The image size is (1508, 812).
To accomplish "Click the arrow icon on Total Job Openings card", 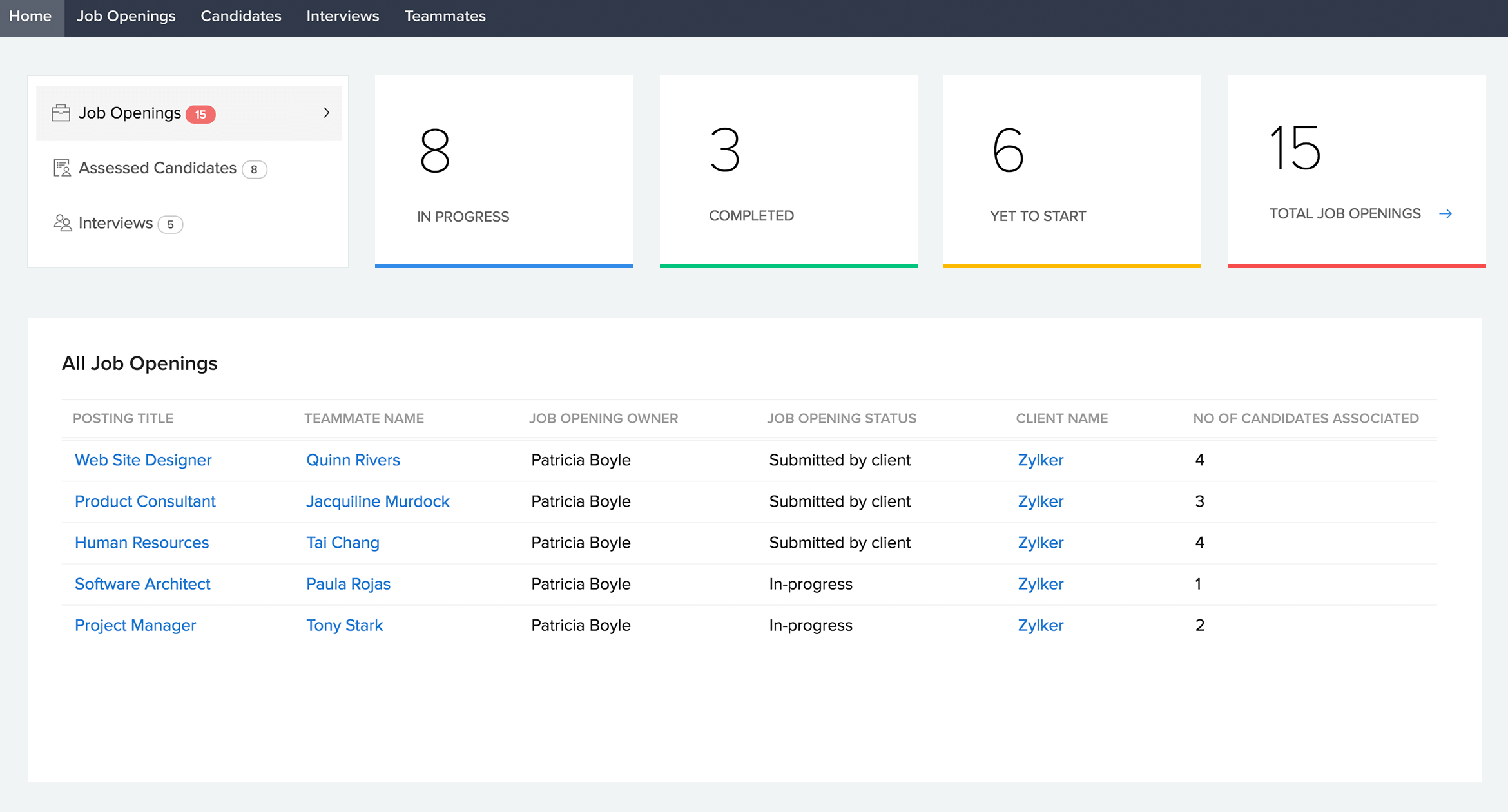I will tap(1447, 213).
